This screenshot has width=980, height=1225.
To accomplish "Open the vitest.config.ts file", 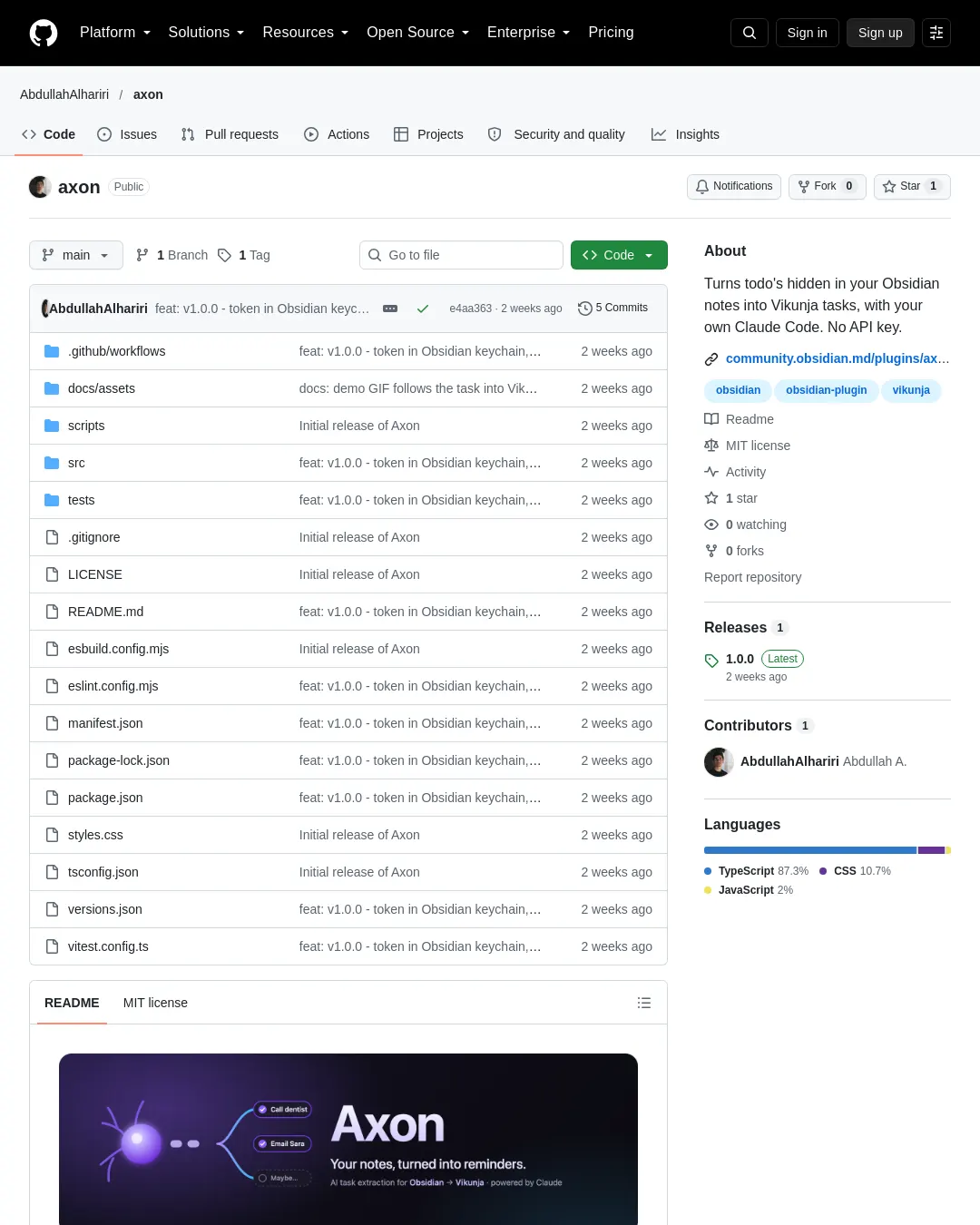I will (108, 946).
